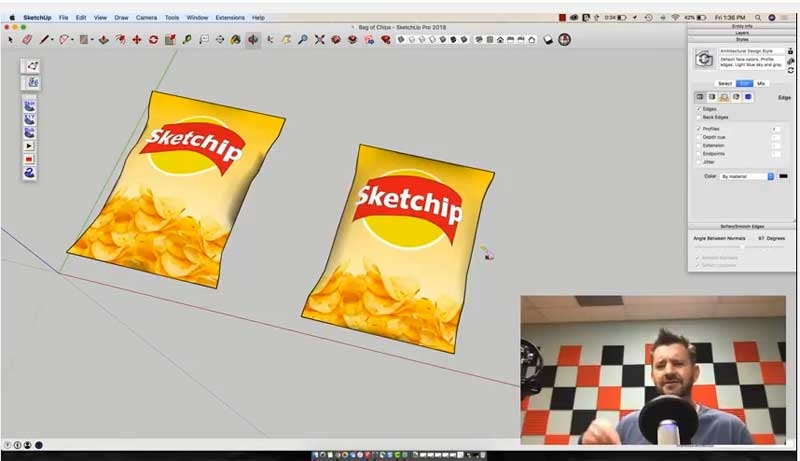Viewport: 800px width, 461px height.
Task: Expand the Rectangle tool dropdown arrow
Action: point(92,40)
